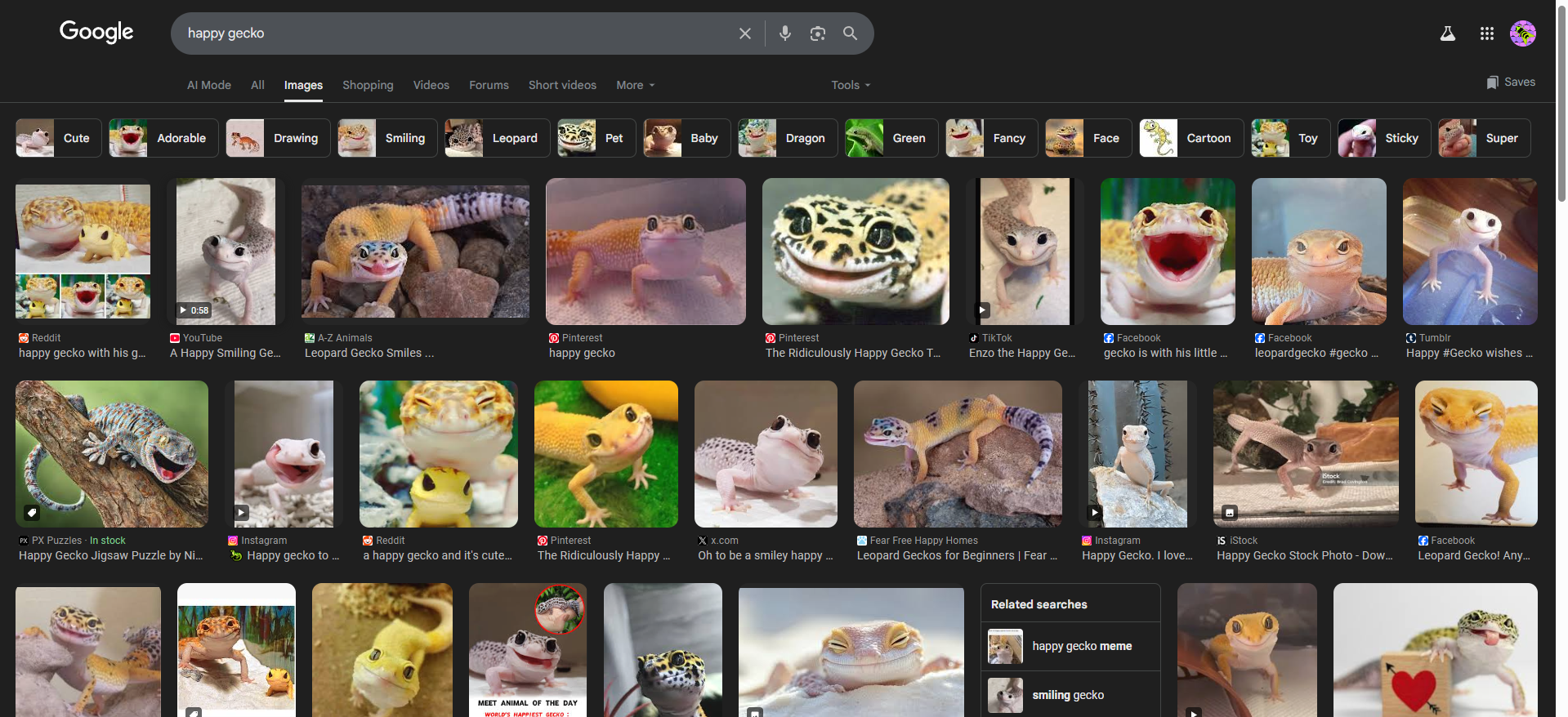1568x717 pixels.
Task: Click the magnifying glass search button
Action: coord(850,33)
